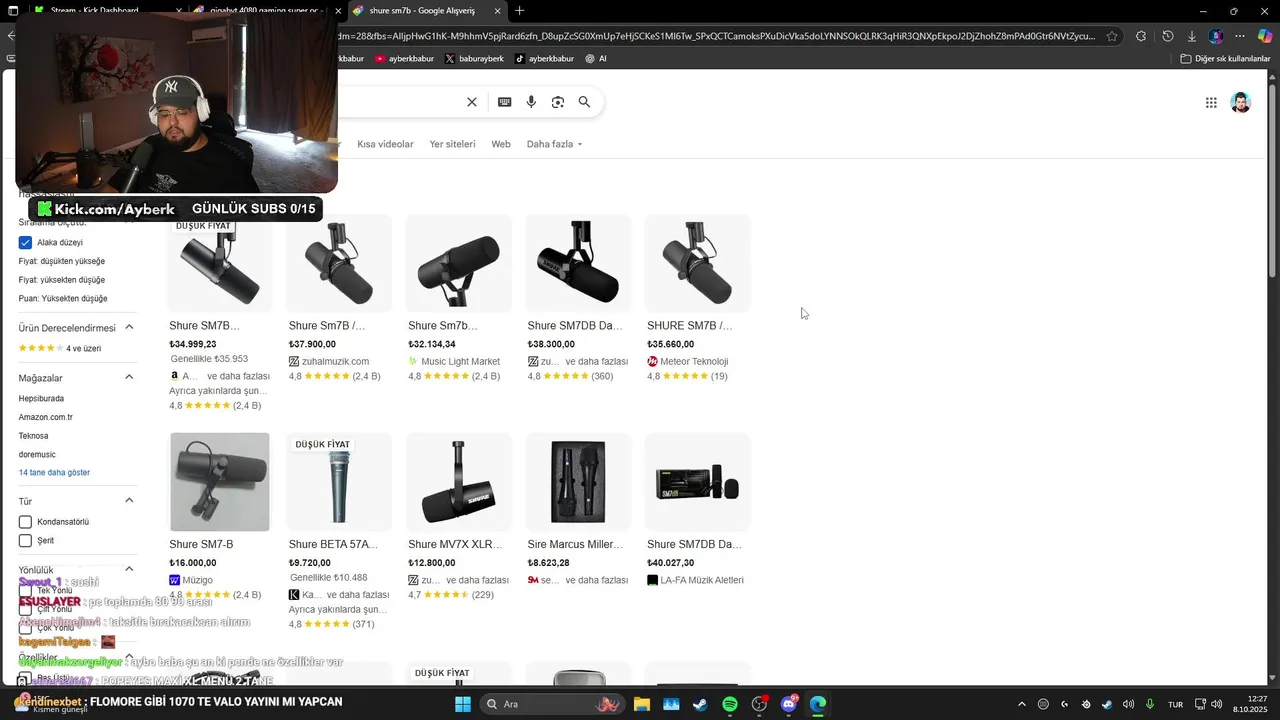Open Spotify from the taskbar
Screen dimensions: 1280x720
[730, 704]
